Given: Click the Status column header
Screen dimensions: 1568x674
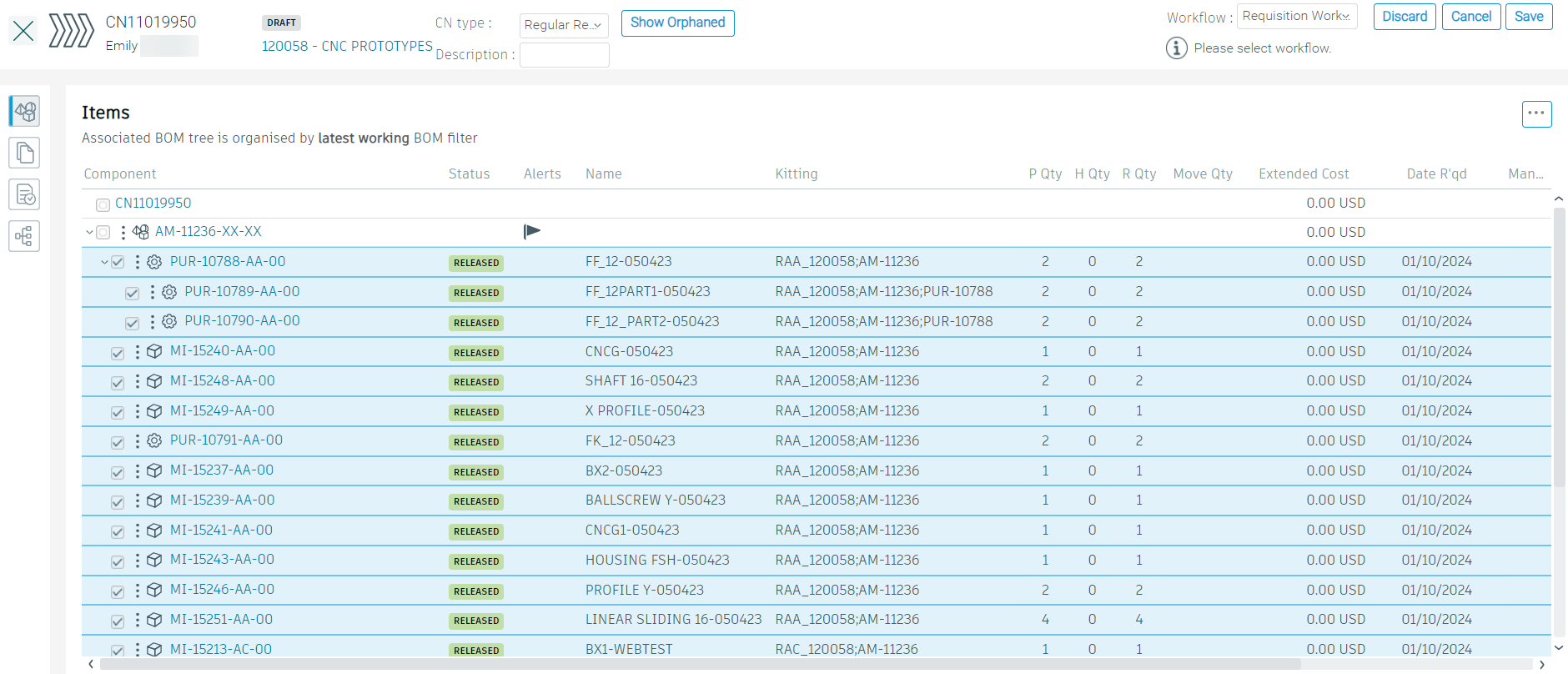Looking at the screenshot, I should click(469, 174).
